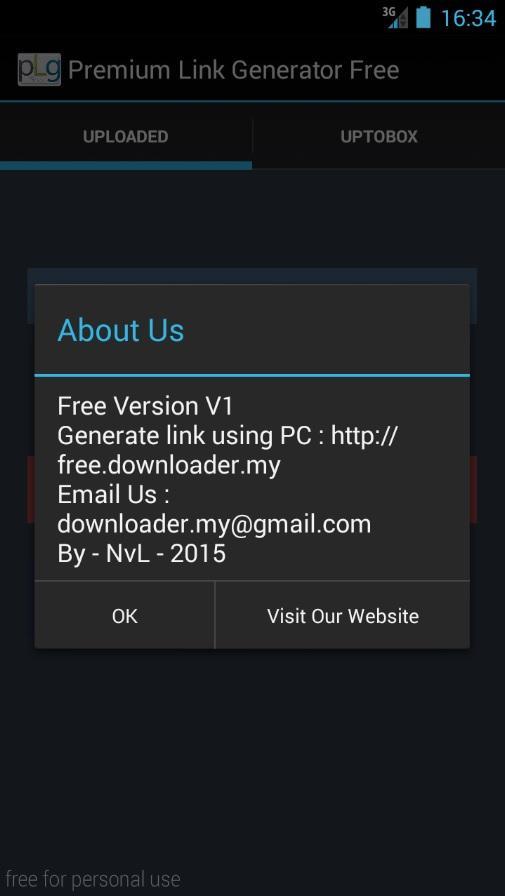Tap the 3G signal strength icon
The height and width of the screenshot is (896, 505).
[x=395, y=18]
